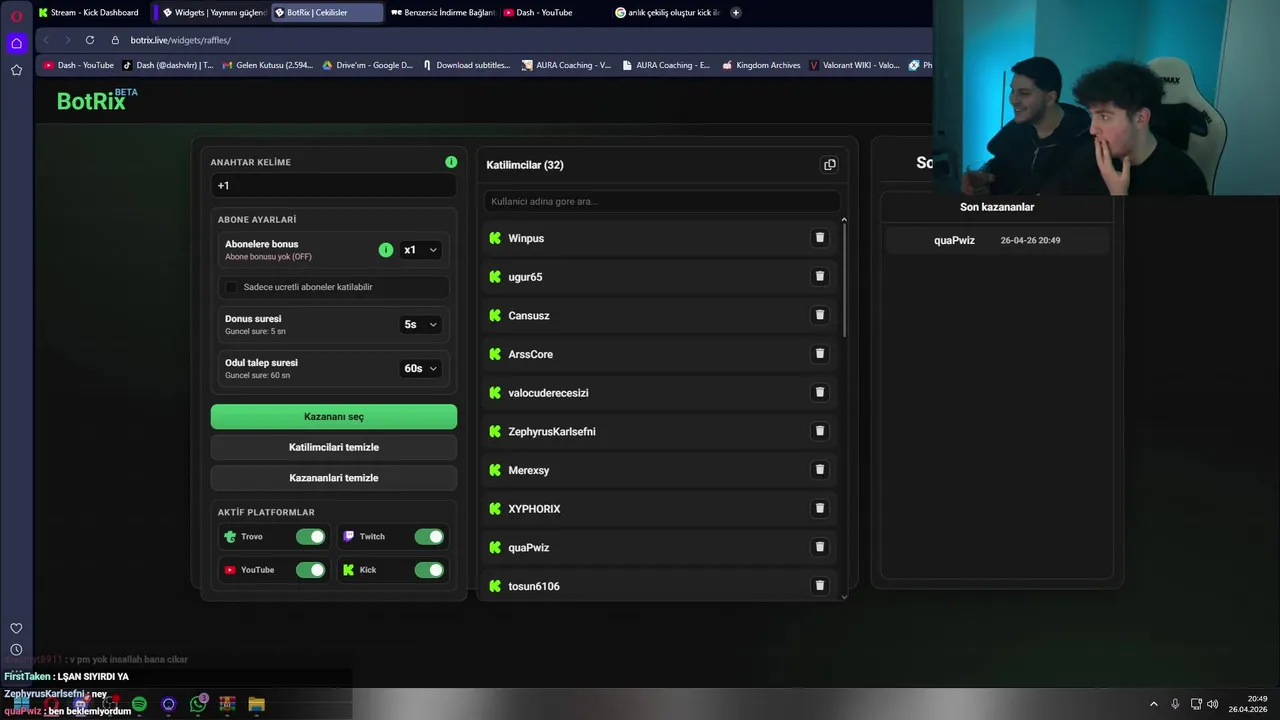
Task: Delete quaPwiz participant row trash
Action: [820, 547]
